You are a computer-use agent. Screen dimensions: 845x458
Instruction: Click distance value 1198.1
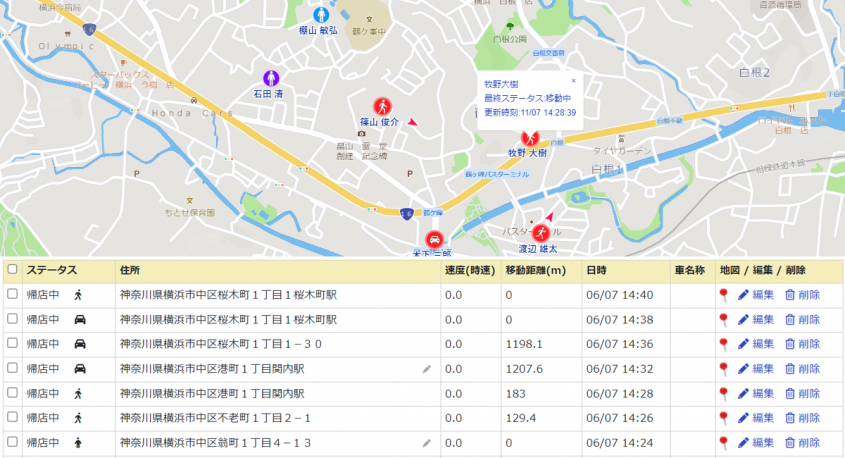pyautogui.click(x=524, y=344)
